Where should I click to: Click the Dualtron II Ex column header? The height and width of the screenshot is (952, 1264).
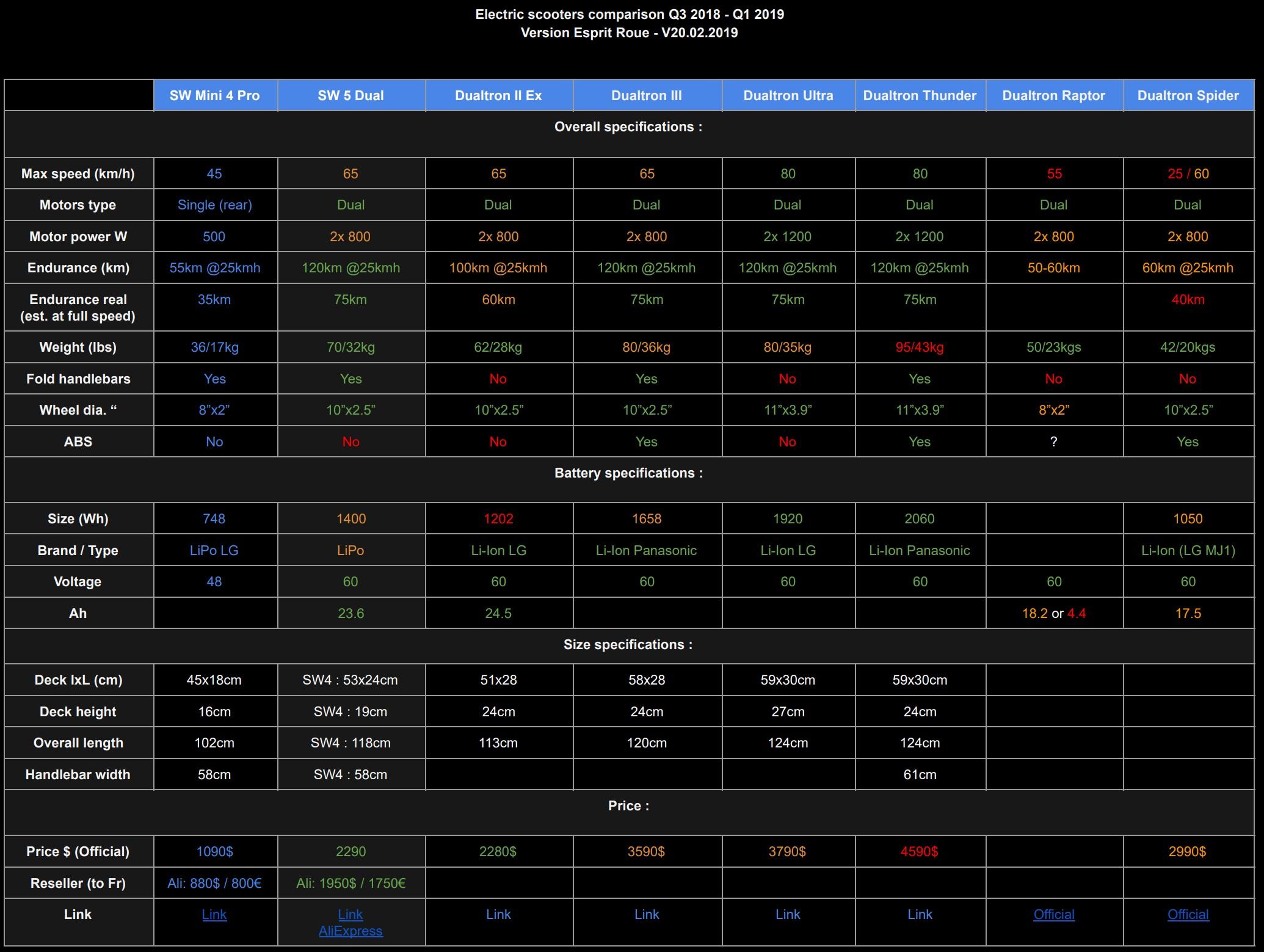(499, 95)
